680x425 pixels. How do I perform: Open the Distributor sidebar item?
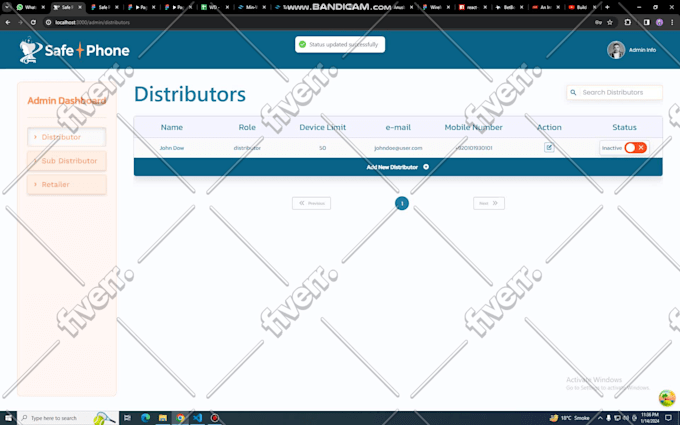tap(66, 137)
